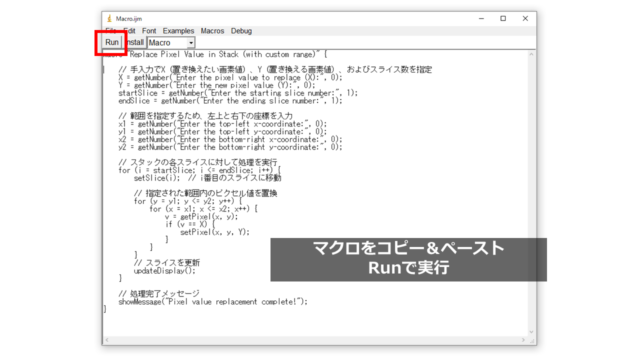Screen dimensions: 640x360
Task: Click the setPixel(x, y, Y) code line
Action: [x=215, y=232]
